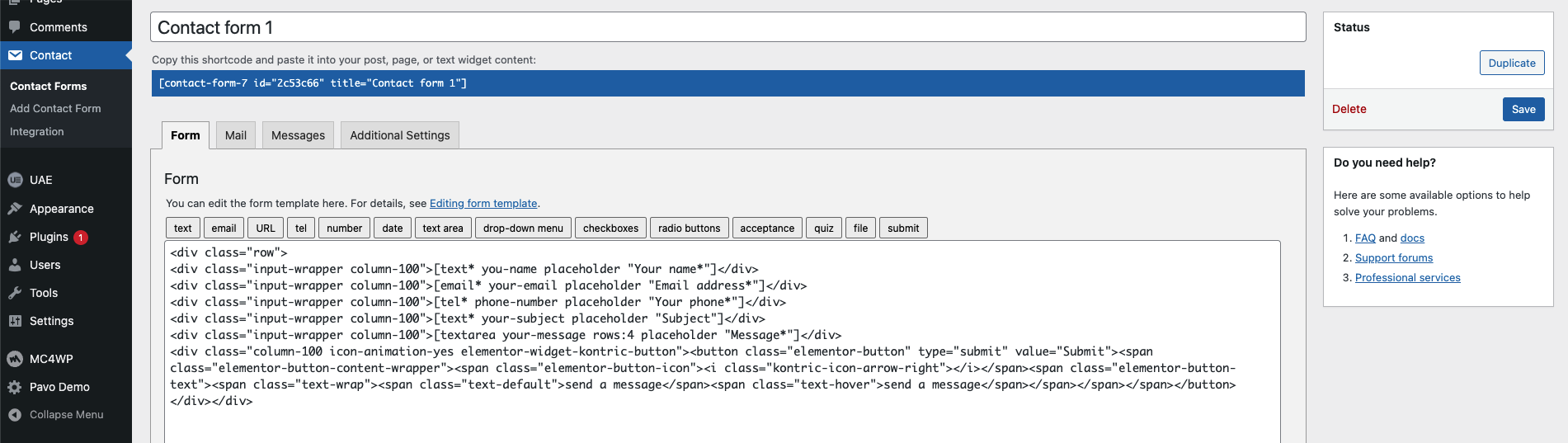1568x443 pixels.
Task: Open the Messages tab
Action: click(298, 135)
